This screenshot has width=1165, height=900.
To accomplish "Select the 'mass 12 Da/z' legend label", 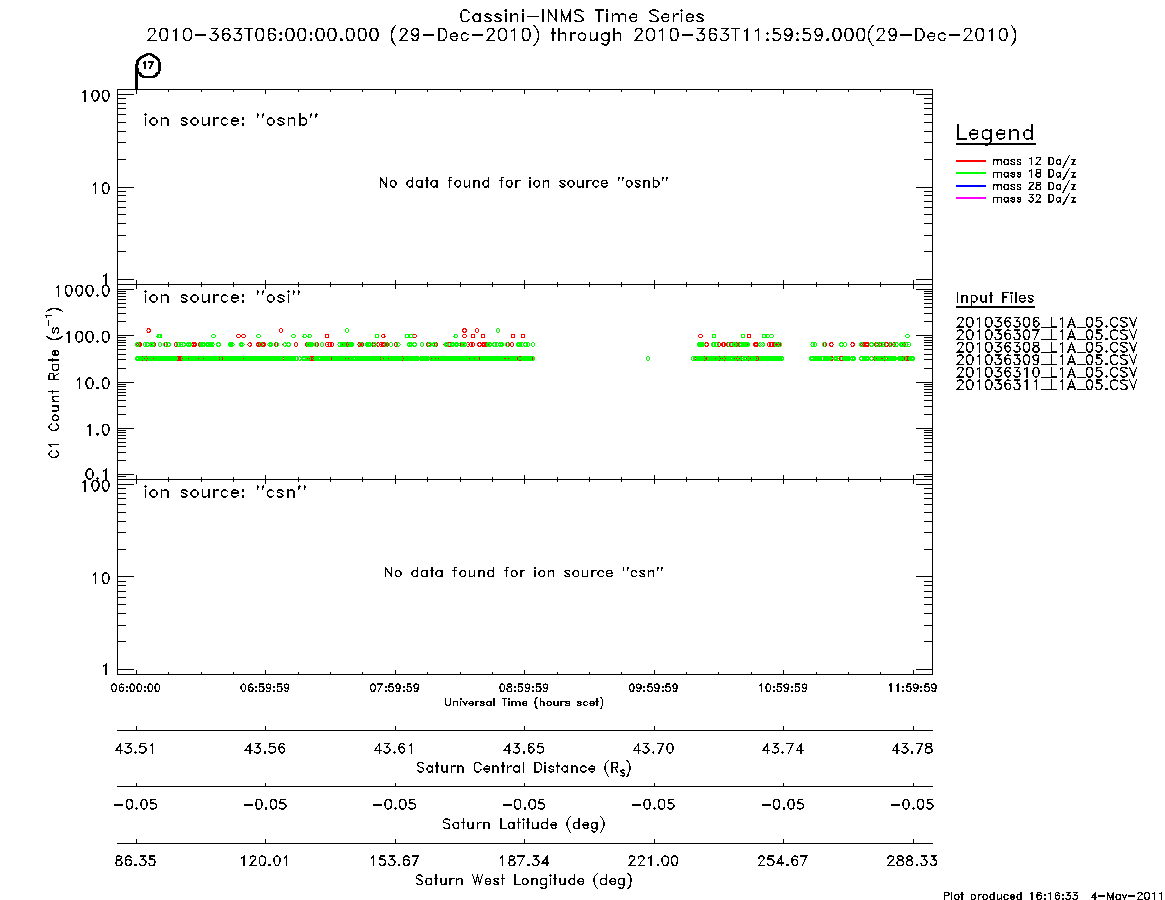I will click(x=1034, y=161).
